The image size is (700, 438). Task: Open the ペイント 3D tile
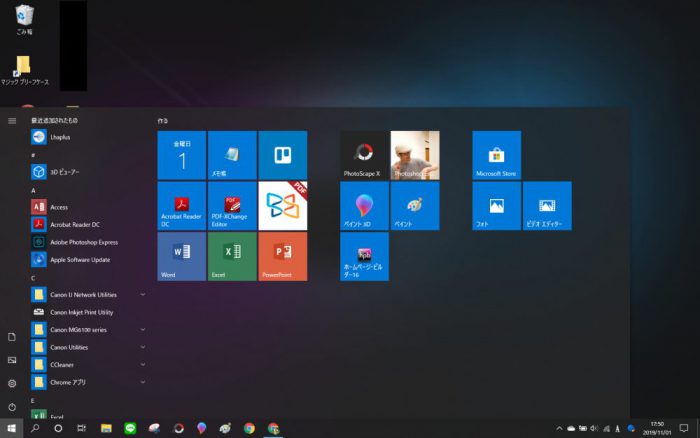(x=364, y=206)
